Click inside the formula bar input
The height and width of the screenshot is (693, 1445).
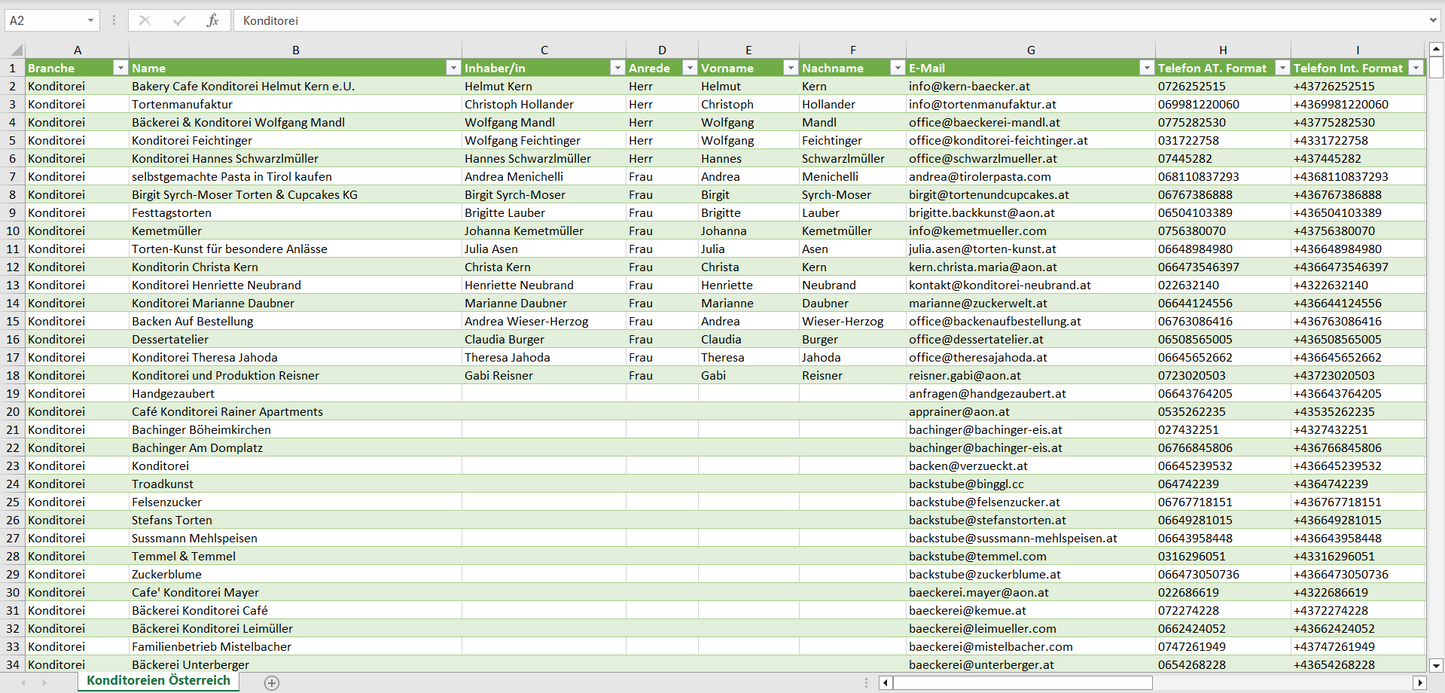pos(800,20)
